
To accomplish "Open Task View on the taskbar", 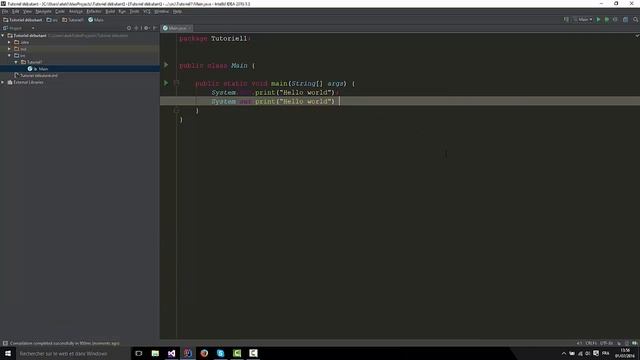I will click(x=139, y=353).
